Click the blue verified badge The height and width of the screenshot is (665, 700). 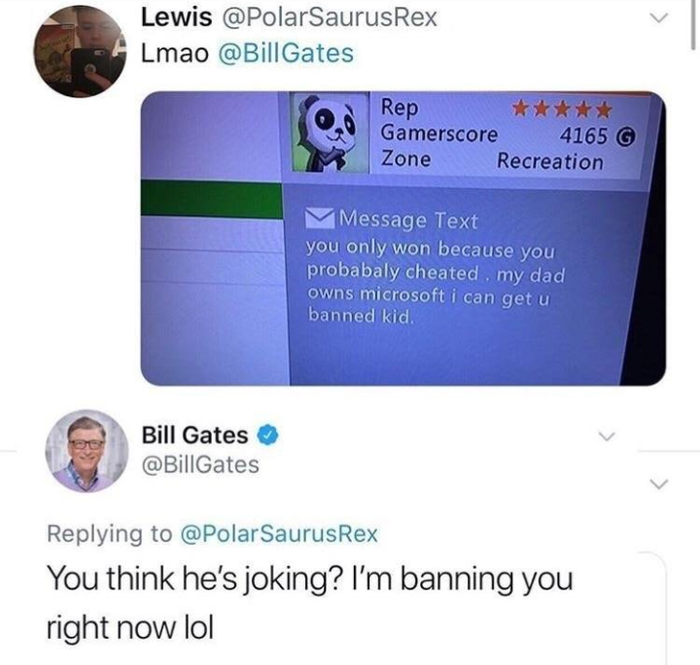tap(267, 436)
